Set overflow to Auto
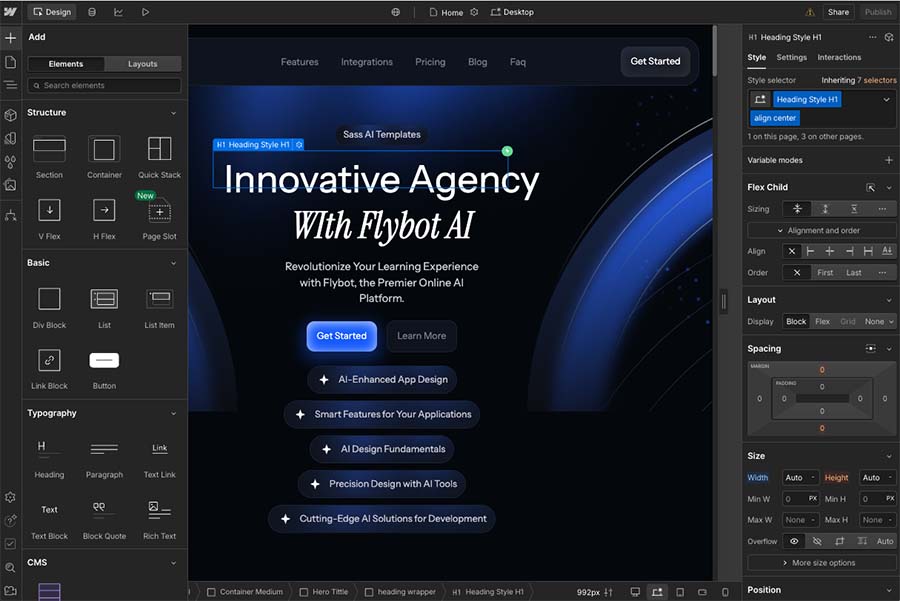The width and height of the screenshot is (900, 601). 885,541
